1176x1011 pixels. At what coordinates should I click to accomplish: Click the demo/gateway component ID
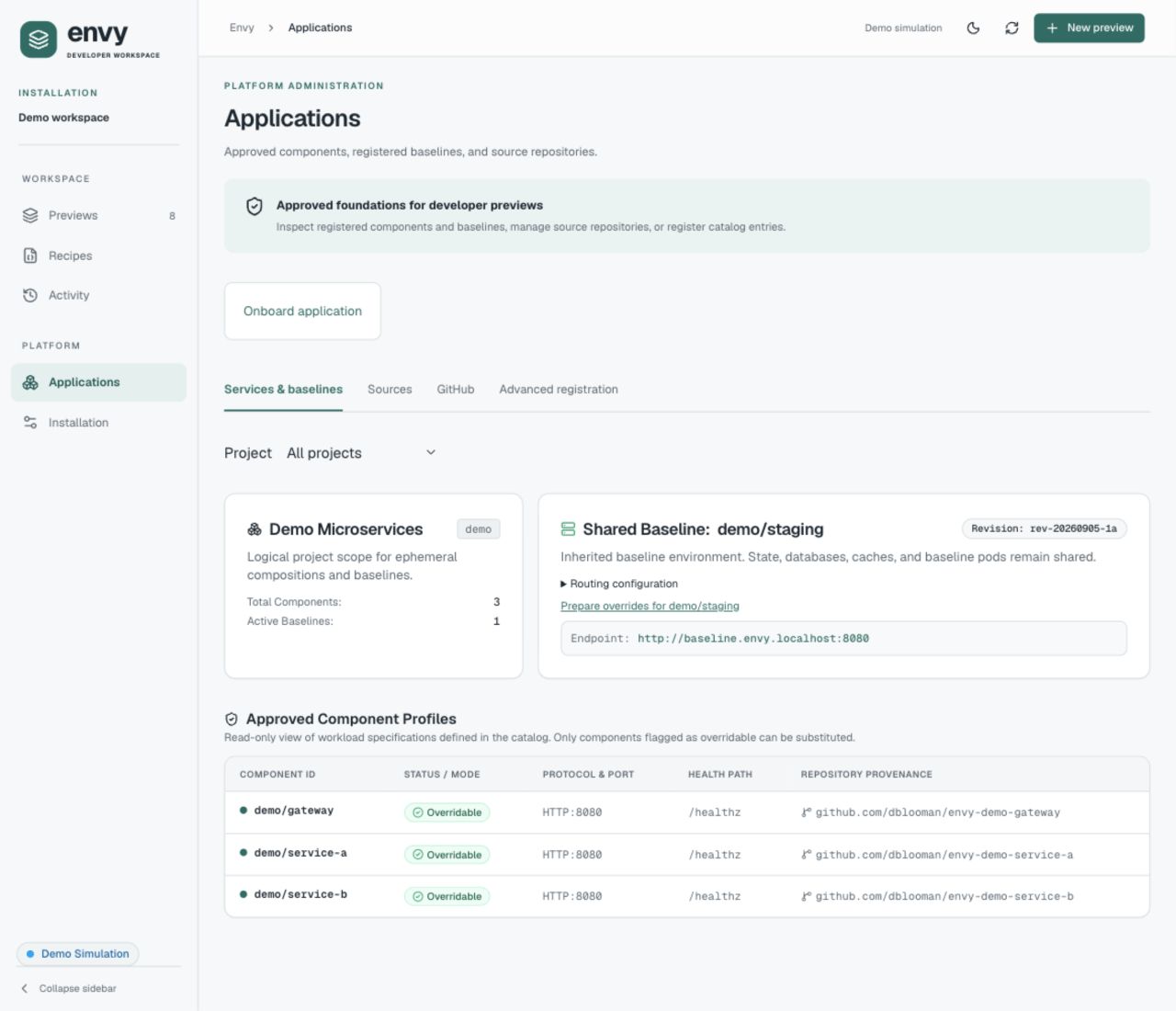tap(294, 811)
